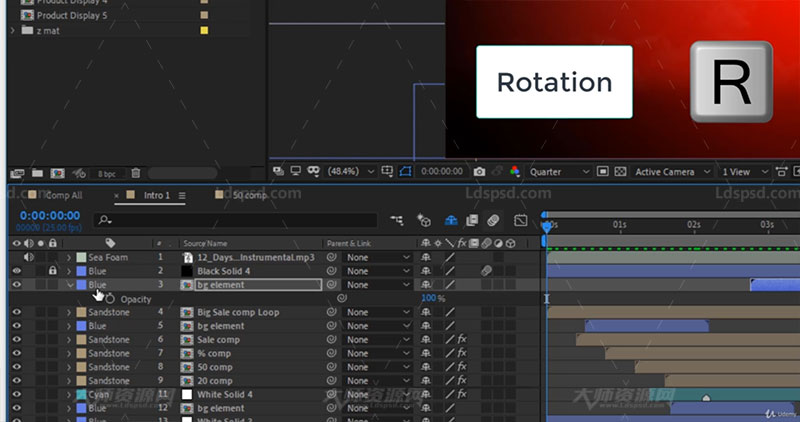800x422 pixels.
Task: Toggle transparency grid in viewer
Action: [620, 171]
